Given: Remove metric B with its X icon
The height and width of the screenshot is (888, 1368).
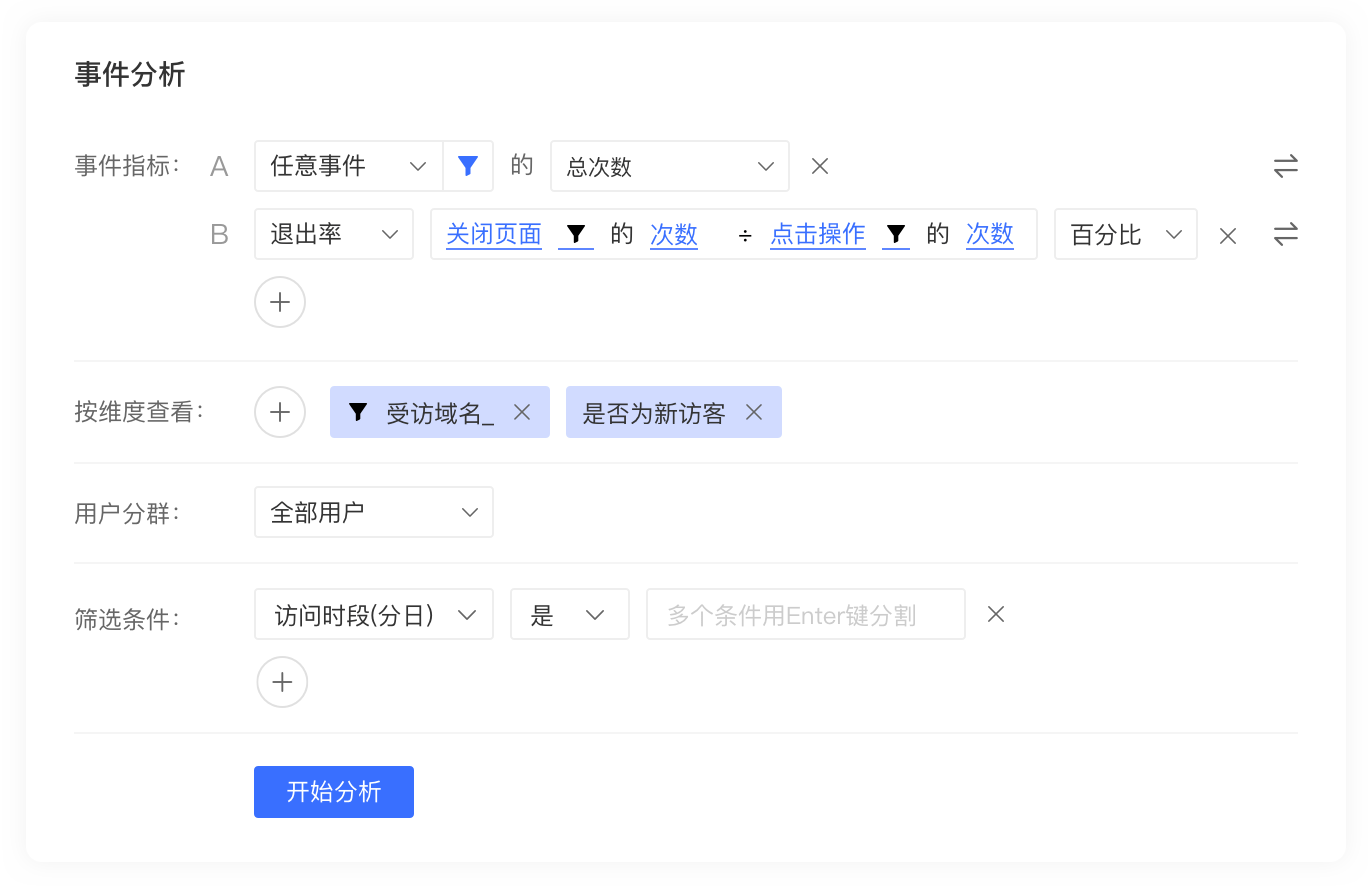Looking at the screenshot, I should click(x=1228, y=236).
